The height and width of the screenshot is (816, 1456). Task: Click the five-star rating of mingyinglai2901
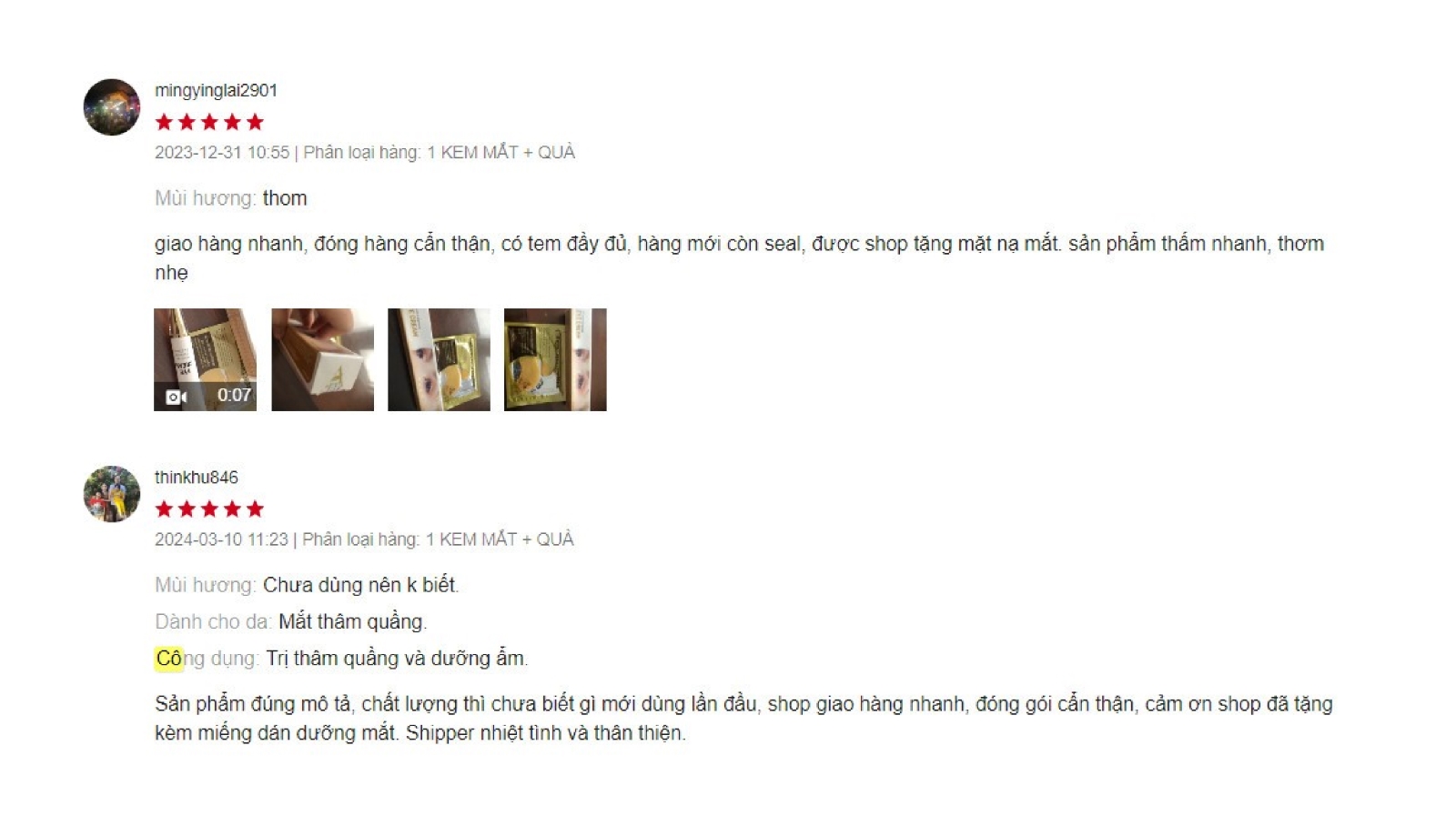click(x=209, y=122)
